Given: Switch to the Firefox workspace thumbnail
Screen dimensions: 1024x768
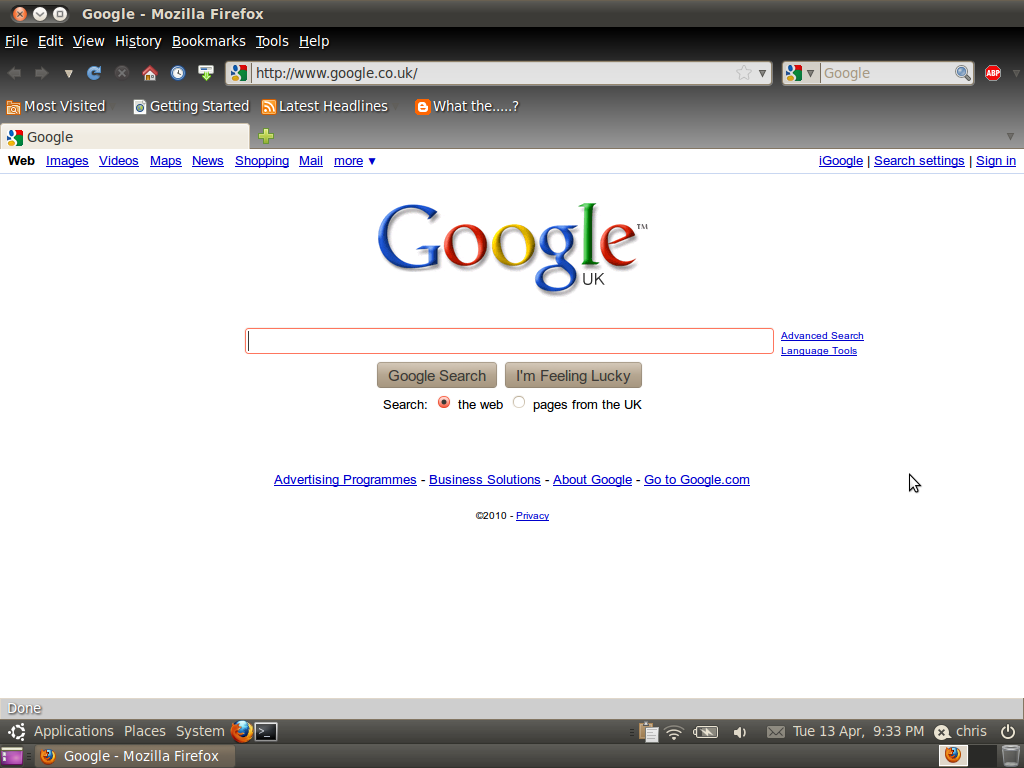Looking at the screenshot, I should click(x=953, y=756).
